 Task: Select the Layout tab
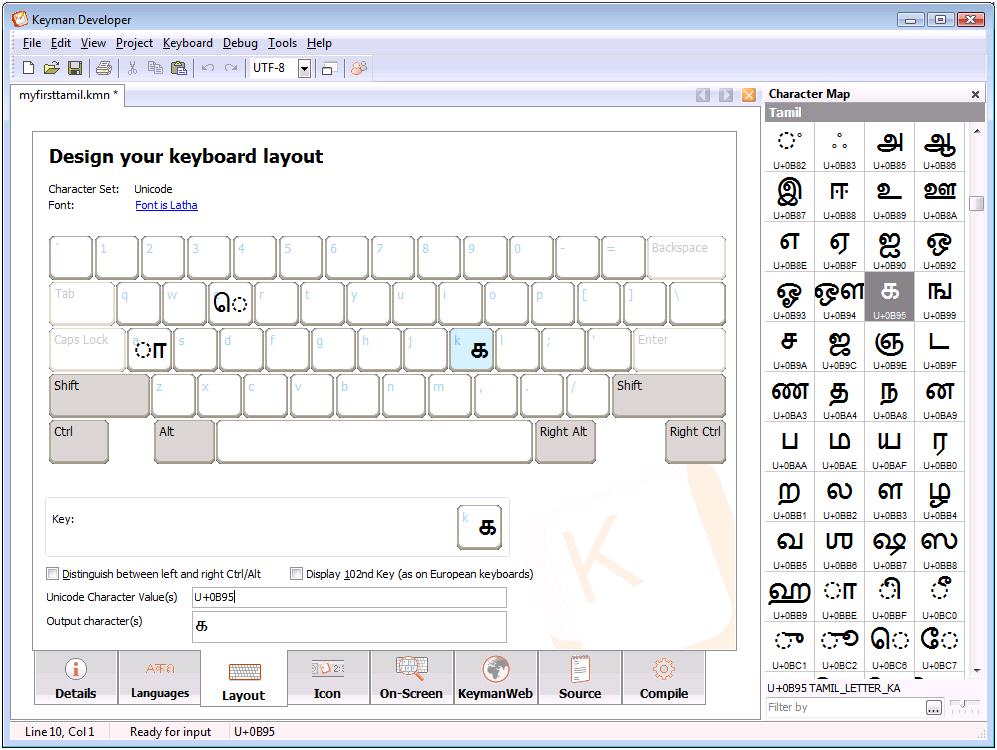point(244,679)
